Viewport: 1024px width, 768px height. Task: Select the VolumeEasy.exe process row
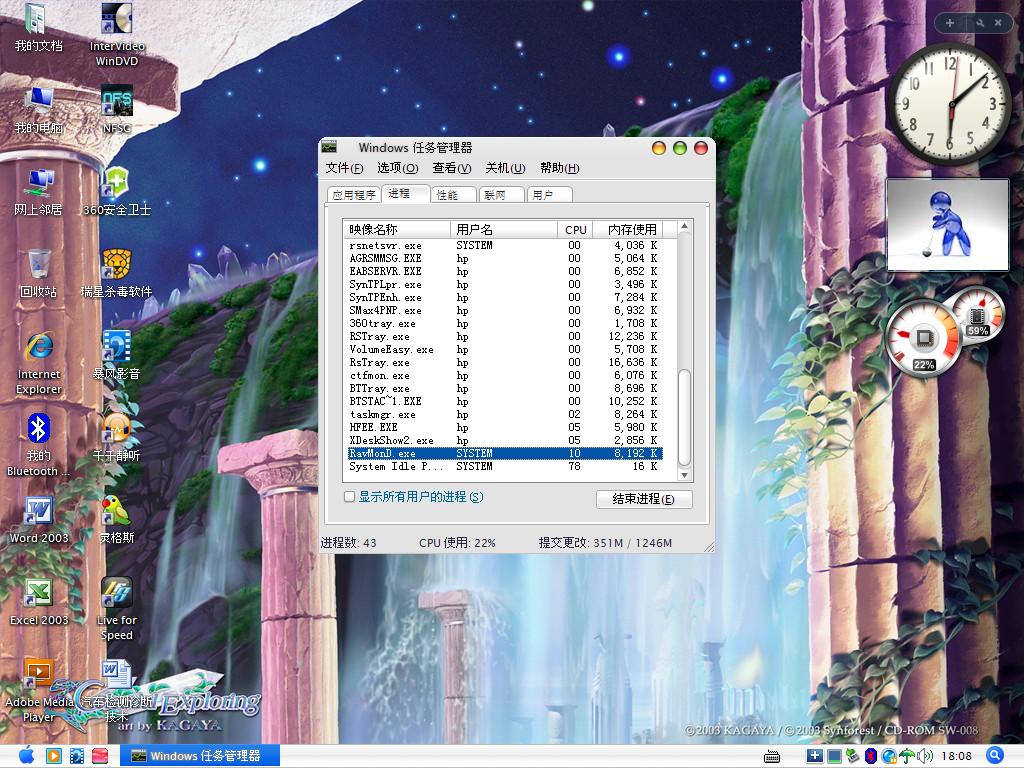tap(505, 349)
